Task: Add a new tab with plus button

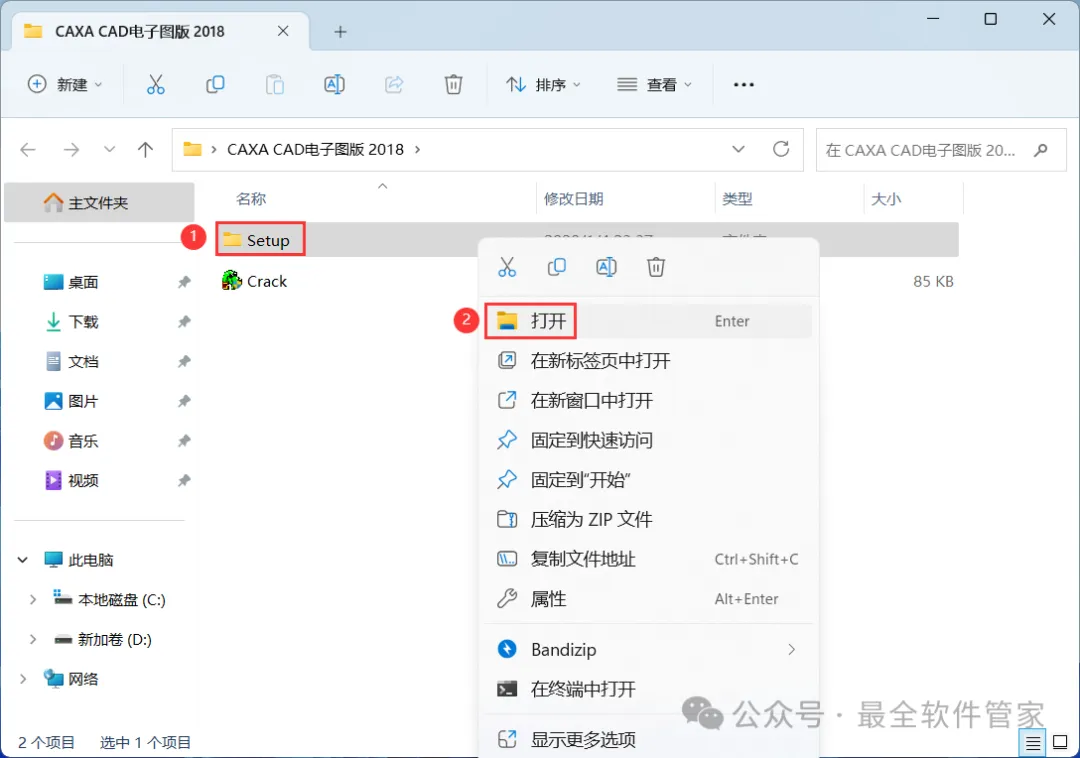Action: (x=340, y=32)
